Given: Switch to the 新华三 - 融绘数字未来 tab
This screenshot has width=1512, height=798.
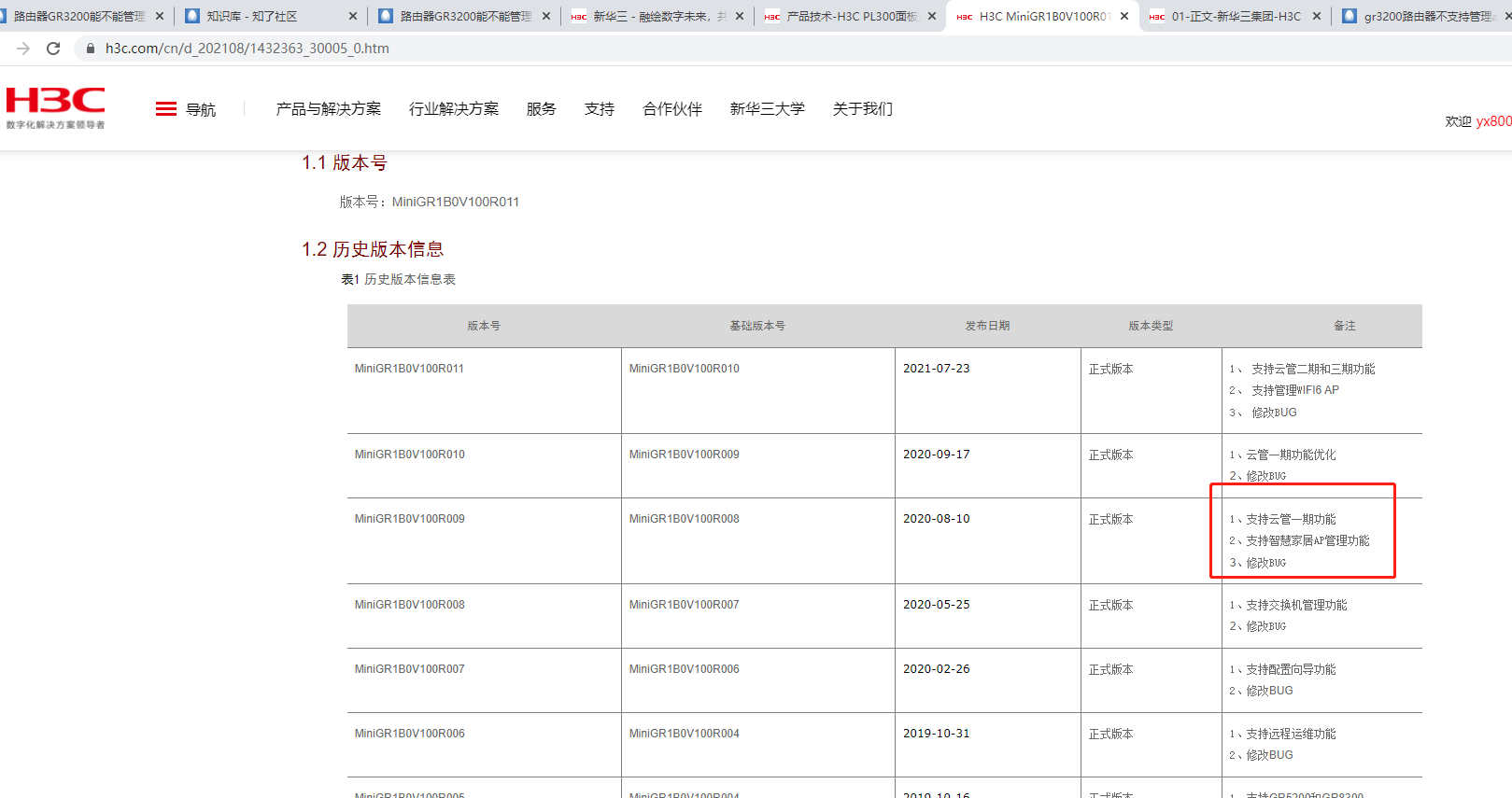Looking at the screenshot, I should [657, 16].
